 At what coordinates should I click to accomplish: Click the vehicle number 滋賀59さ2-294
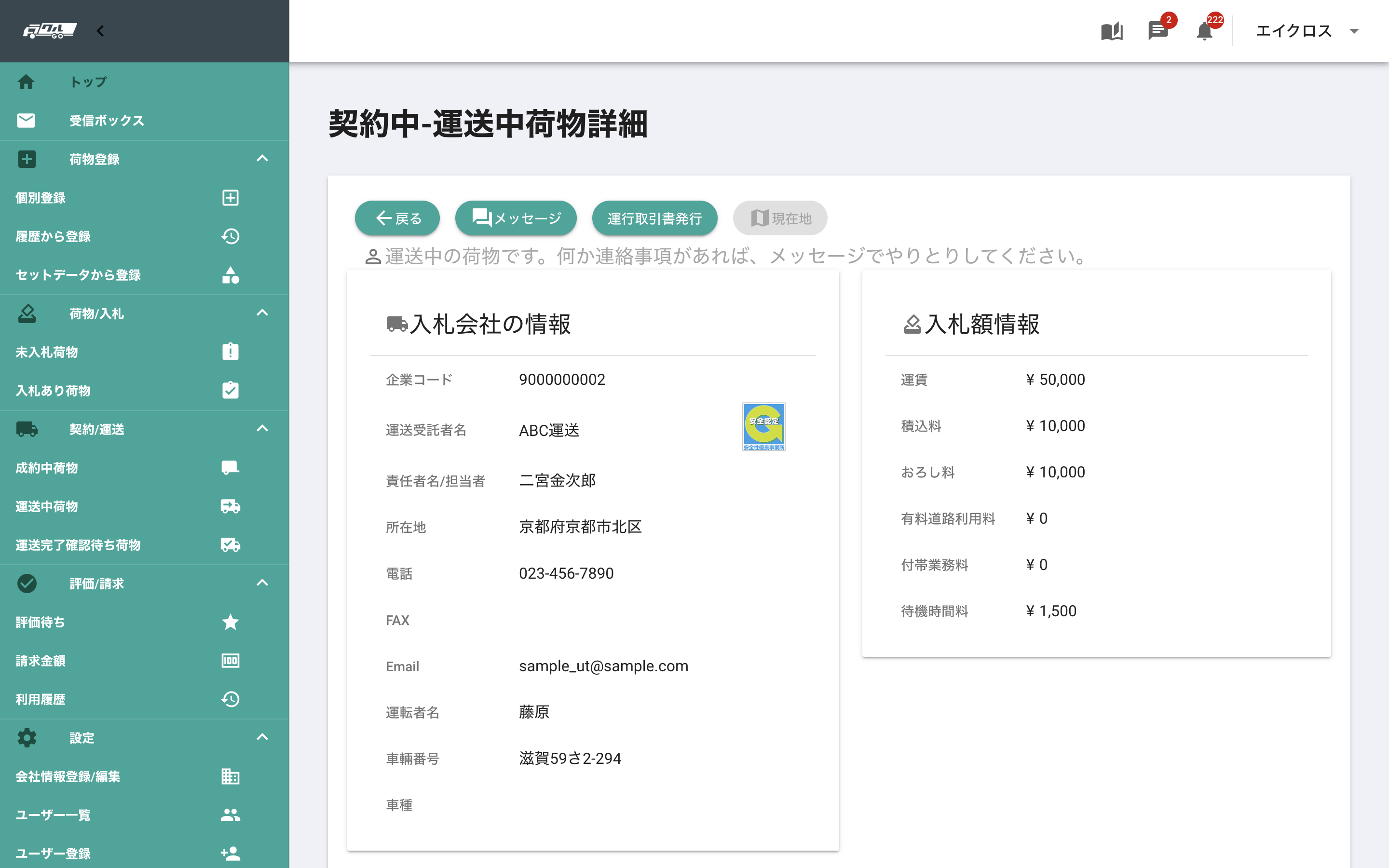[x=570, y=759]
